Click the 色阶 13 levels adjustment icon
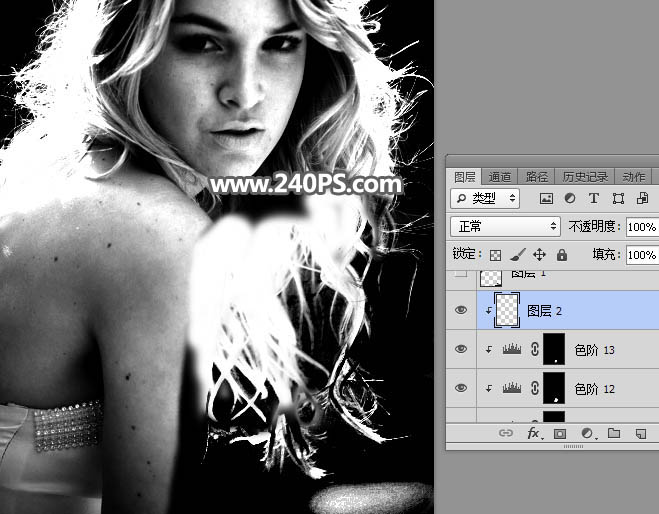 click(x=512, y=349)
